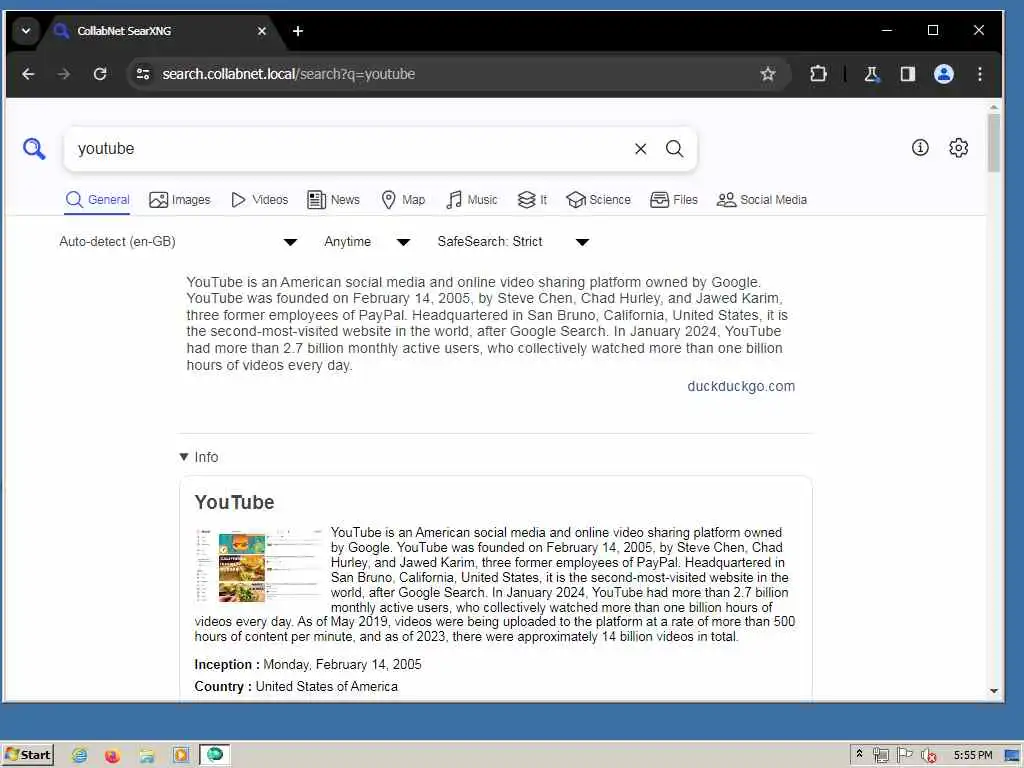Viewport: 1024px width, 768px height.
Task: Open the Windows Start menu
Action: [x=27, y=755]
